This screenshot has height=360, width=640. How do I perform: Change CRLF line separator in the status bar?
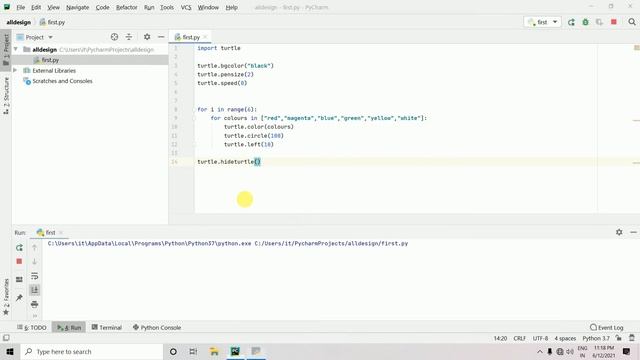pos(520,338)
